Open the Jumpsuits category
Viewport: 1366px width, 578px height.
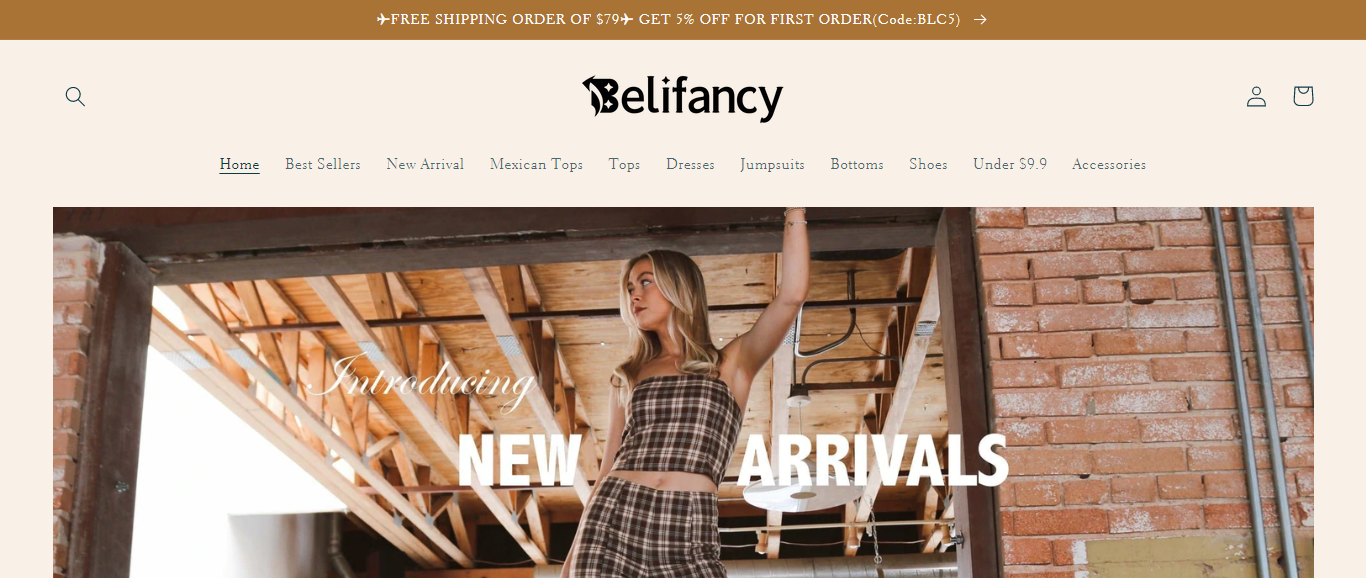pos(772,164)
